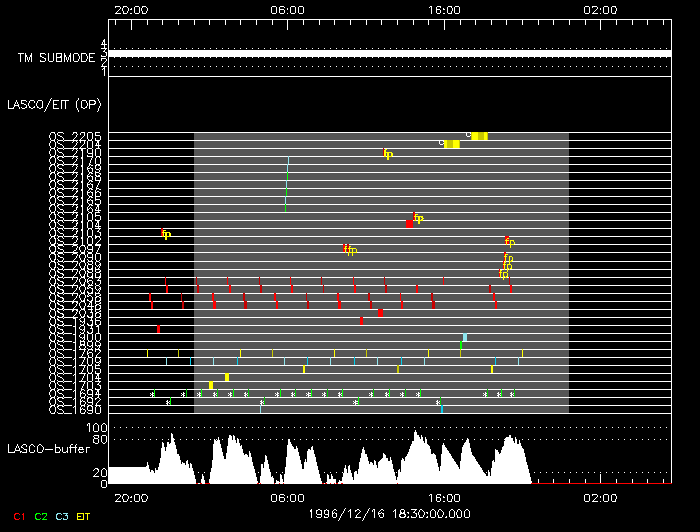
Task: Click the 20:00 label on the top axis
Action: tap(131, 9)
